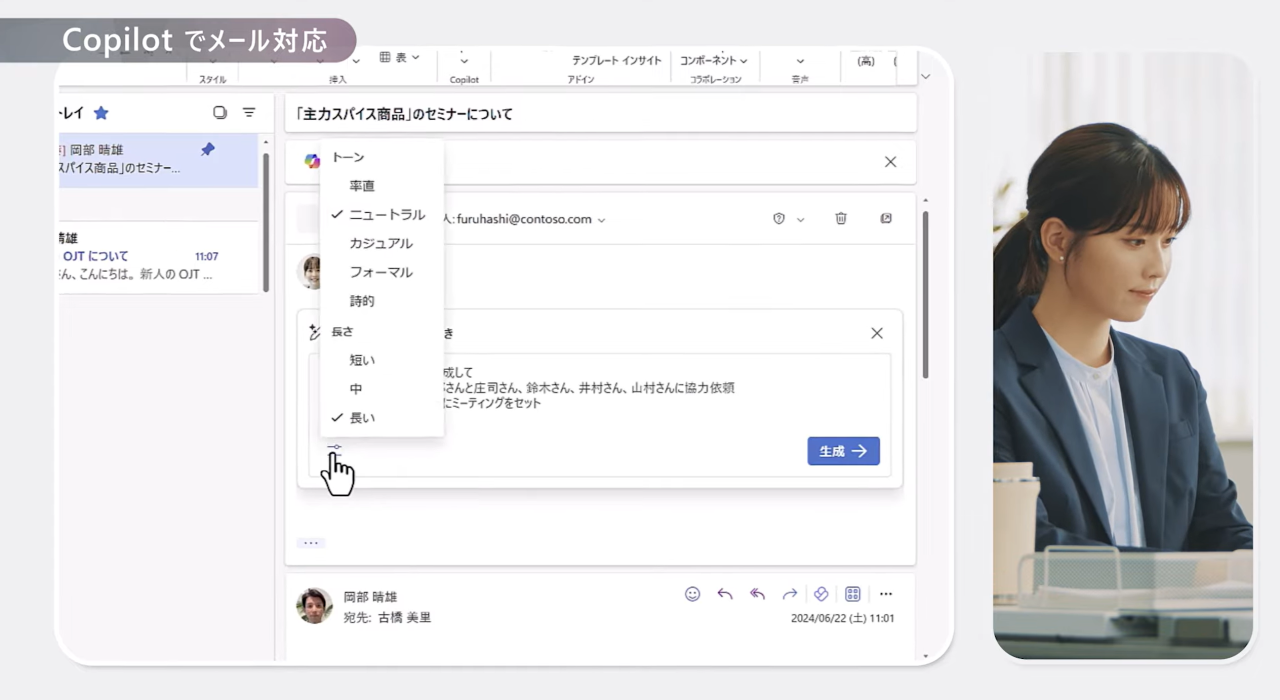The width and height of the screenshot is (1280, 700).
Task: Click the favorite star next to inbox title
Action: click(x=101, y=113)
